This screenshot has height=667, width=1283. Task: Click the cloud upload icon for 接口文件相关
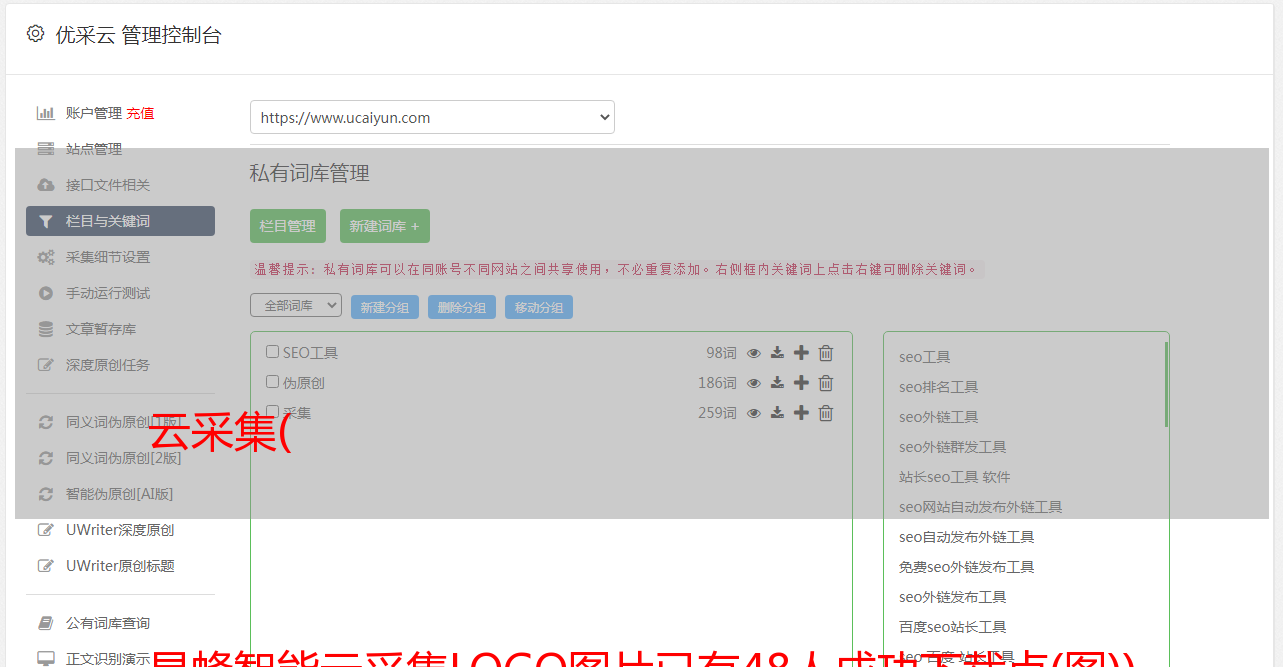tap(45, 185)
